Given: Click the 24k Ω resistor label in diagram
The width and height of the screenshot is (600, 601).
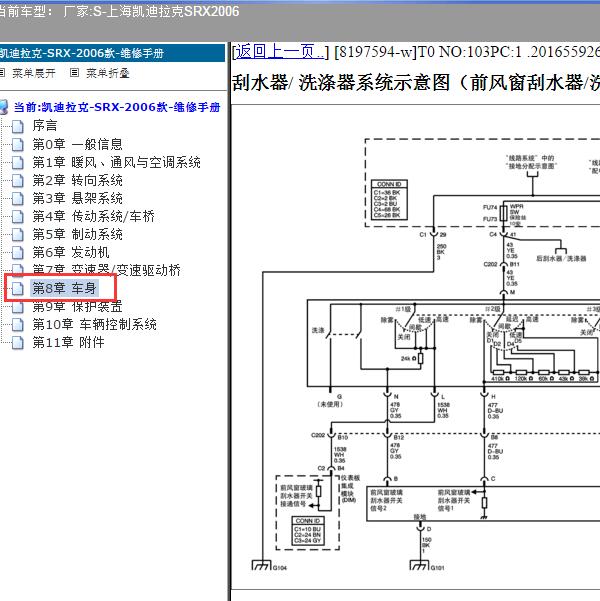Looking at the screenshot, I should [x=408, y=358].
